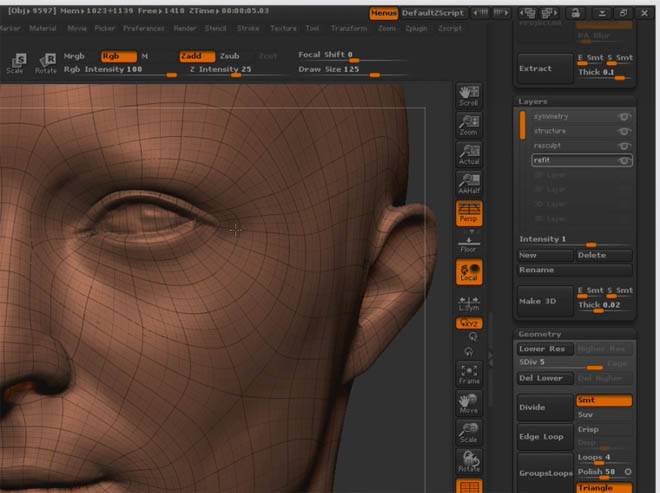The width and height of the screenshot is (660, 493).
Task: Click the lock icon in title bar
Action: [x=575, y=13]
